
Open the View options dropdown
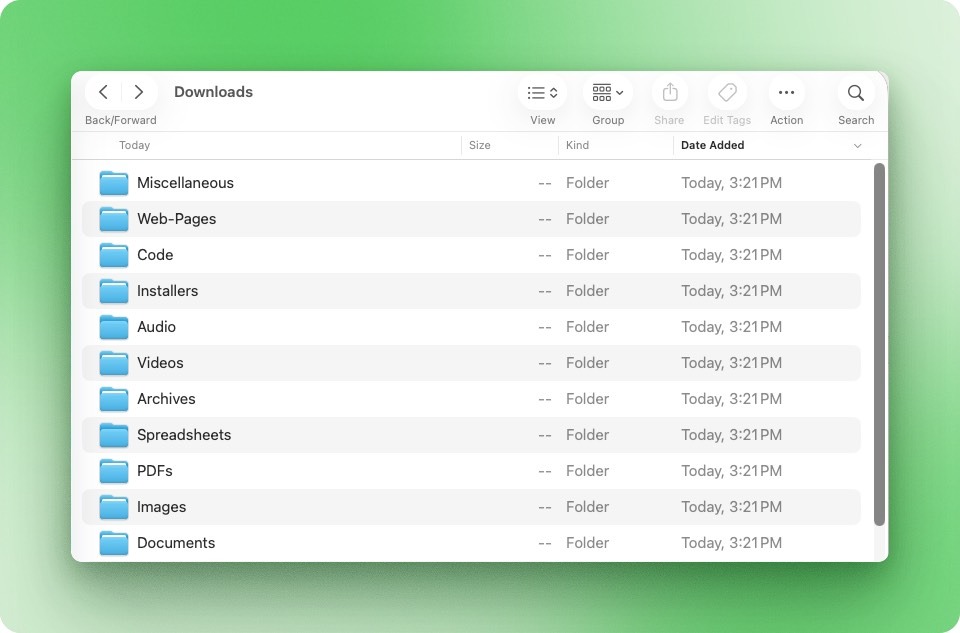coord(542,92)
